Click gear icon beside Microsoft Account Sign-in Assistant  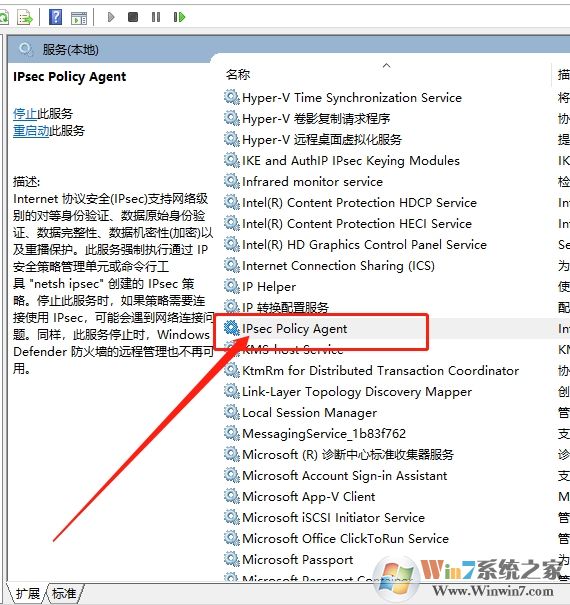tap(232, 475)
